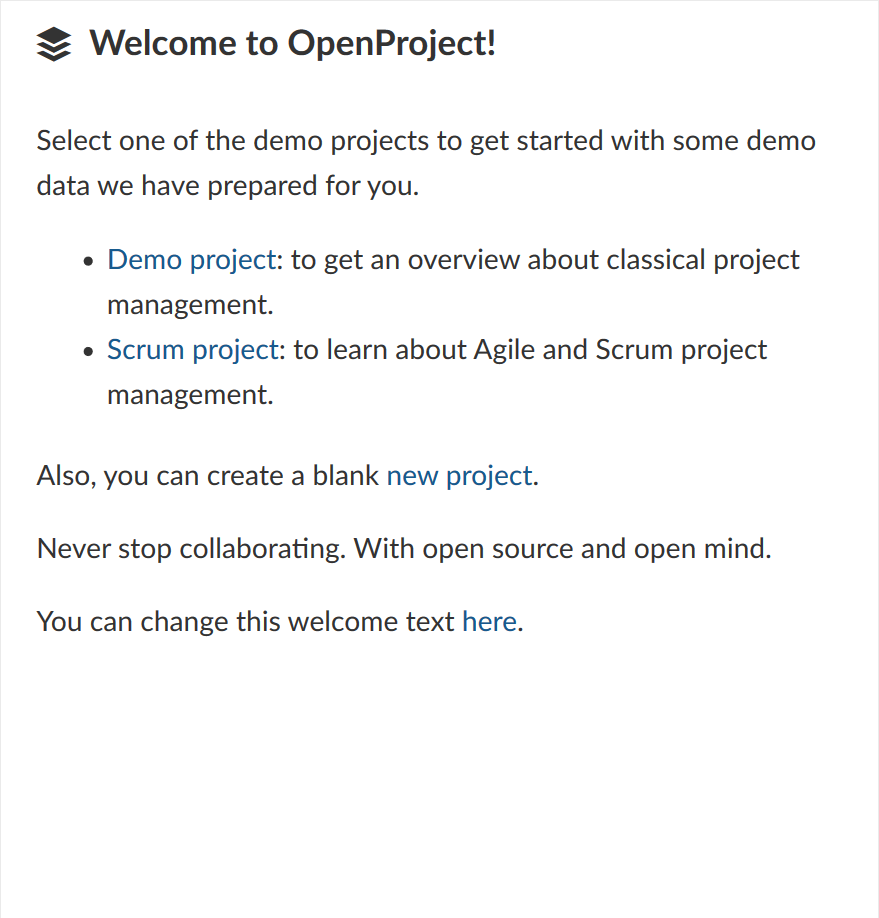Click the empty area below the welcome text
This screenshot has width=879, height=918.
click(x=438, y=780)
